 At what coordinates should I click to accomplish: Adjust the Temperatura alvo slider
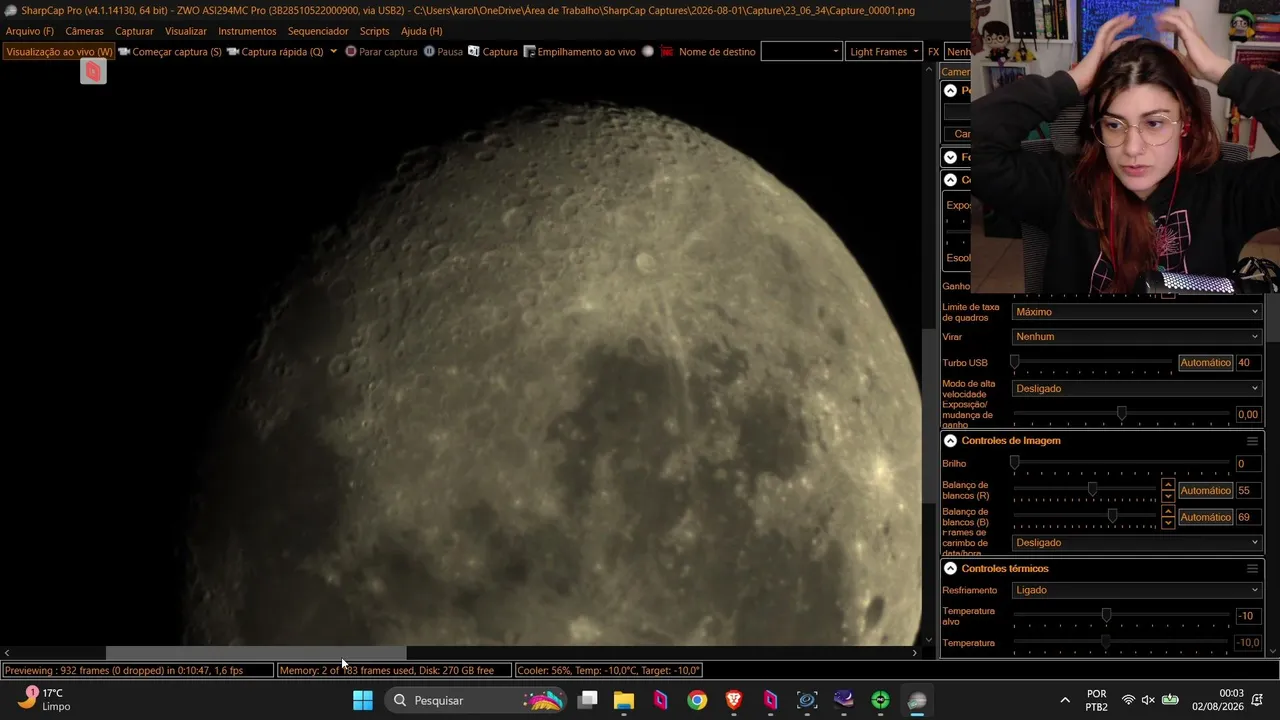click(1121, 615)
